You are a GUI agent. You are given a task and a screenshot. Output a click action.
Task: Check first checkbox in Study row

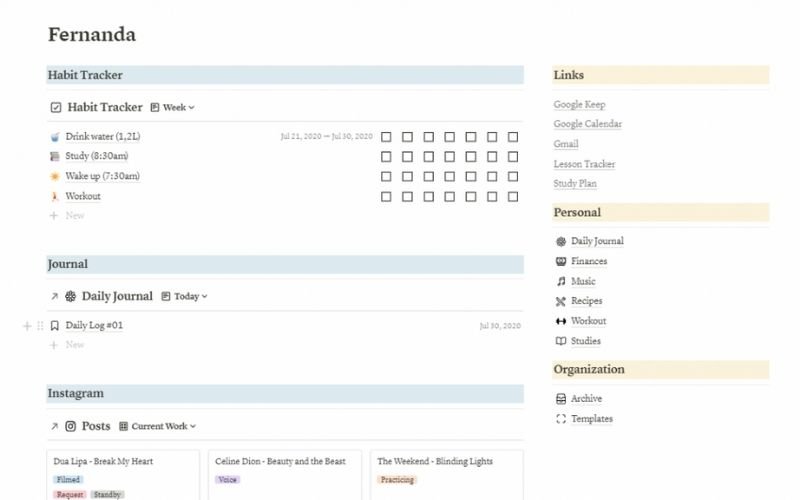point(386,157)
